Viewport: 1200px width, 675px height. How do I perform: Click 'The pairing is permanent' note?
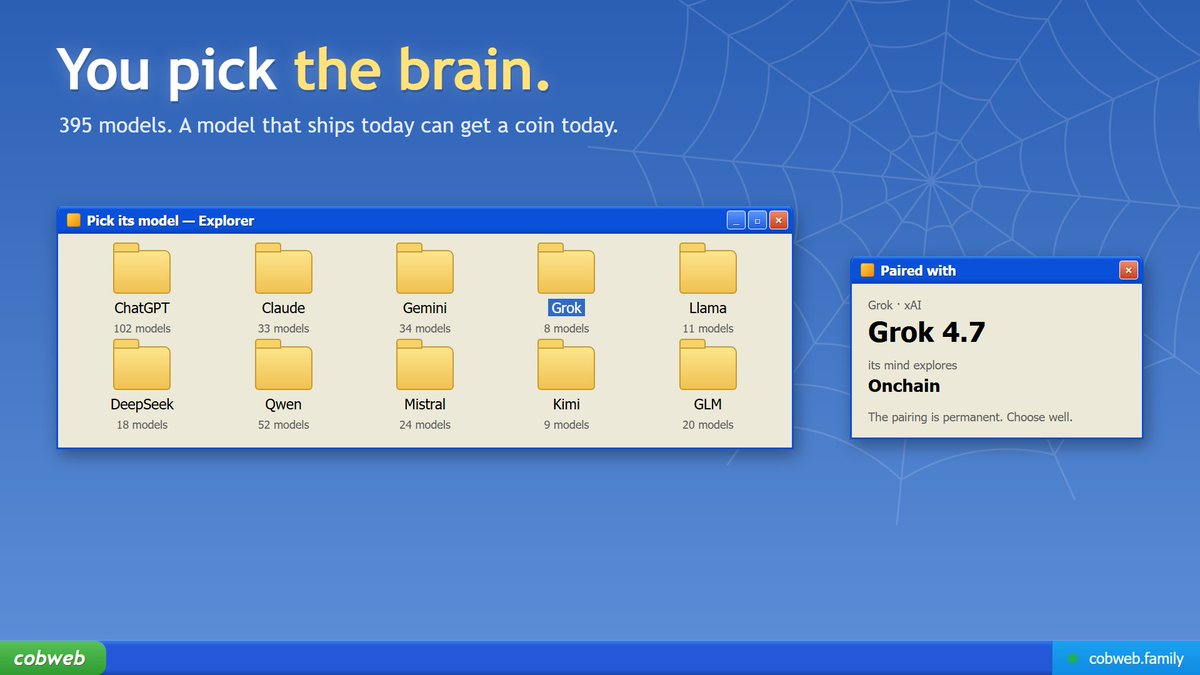(970, 417)
